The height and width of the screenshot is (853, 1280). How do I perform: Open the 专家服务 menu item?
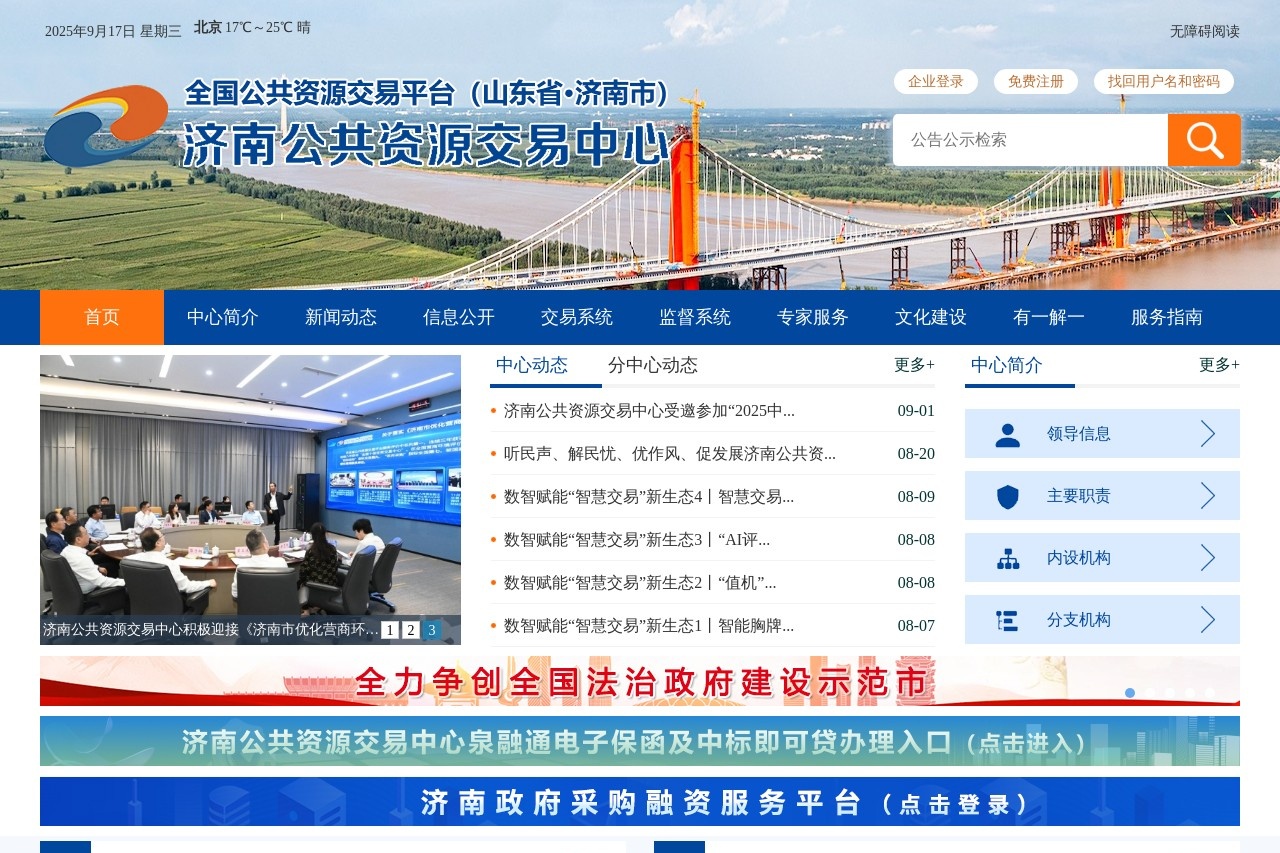point(813,317)
